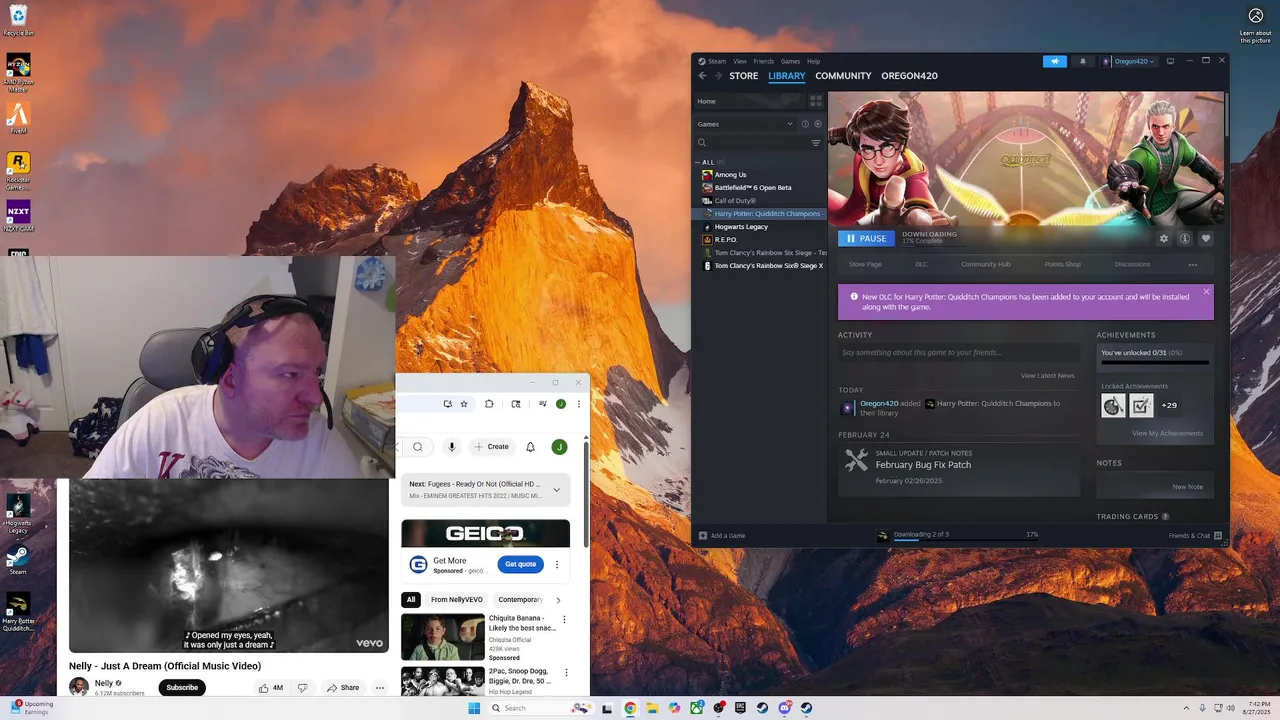Dismiss the New DLC notification banner
The width and height of the screenshot is (1280, 720).
pos(1206,292)
